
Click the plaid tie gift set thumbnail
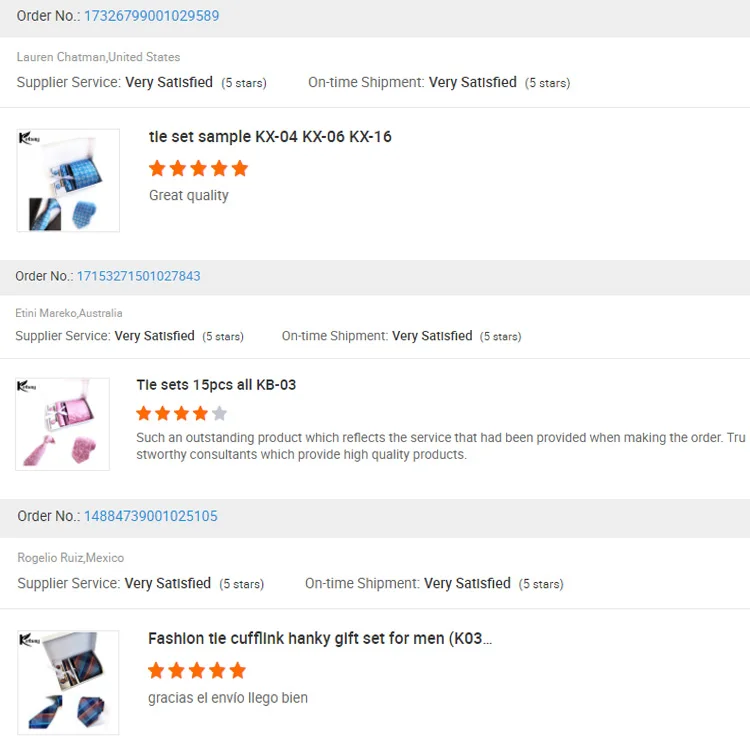(x=68, y=683)
